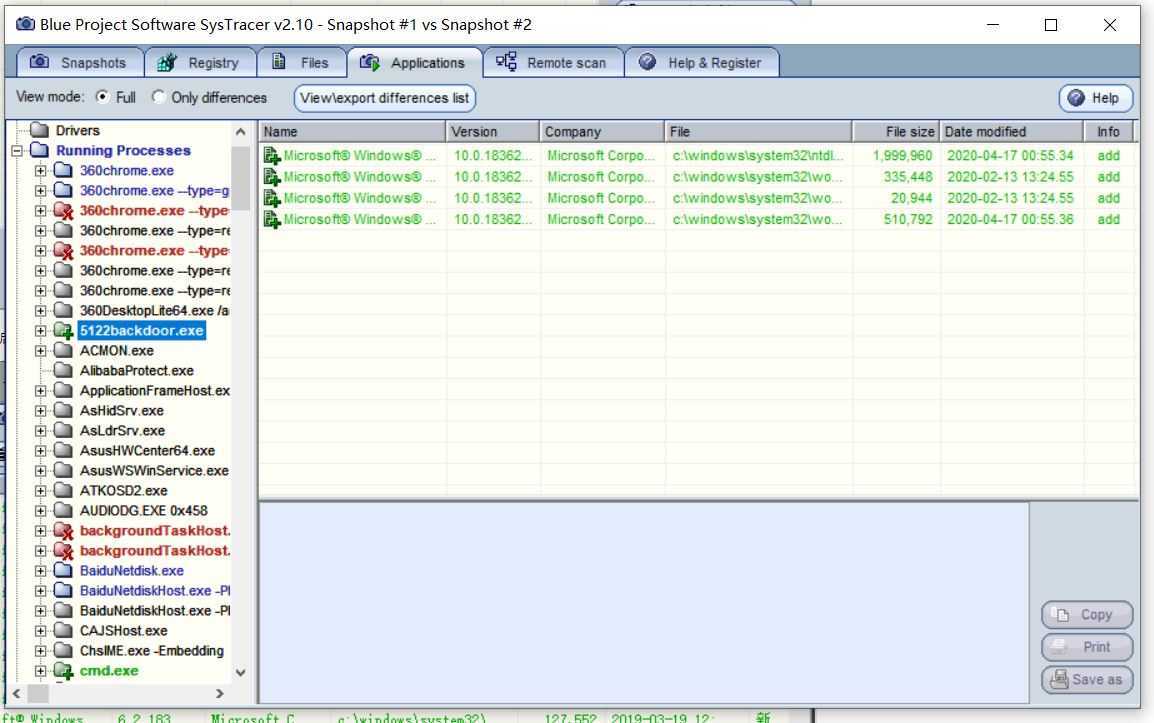Open the Snapshots tab
Screen dimensions: 1154x723
[79, 63]
